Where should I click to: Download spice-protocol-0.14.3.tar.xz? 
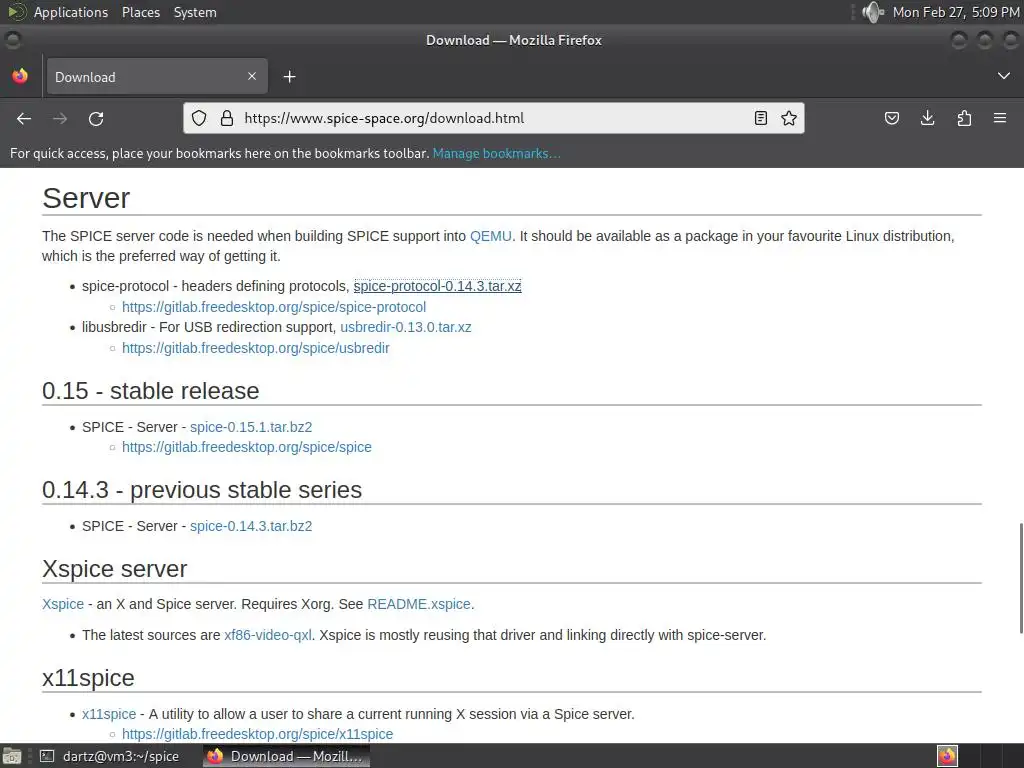tap(438, 286)
